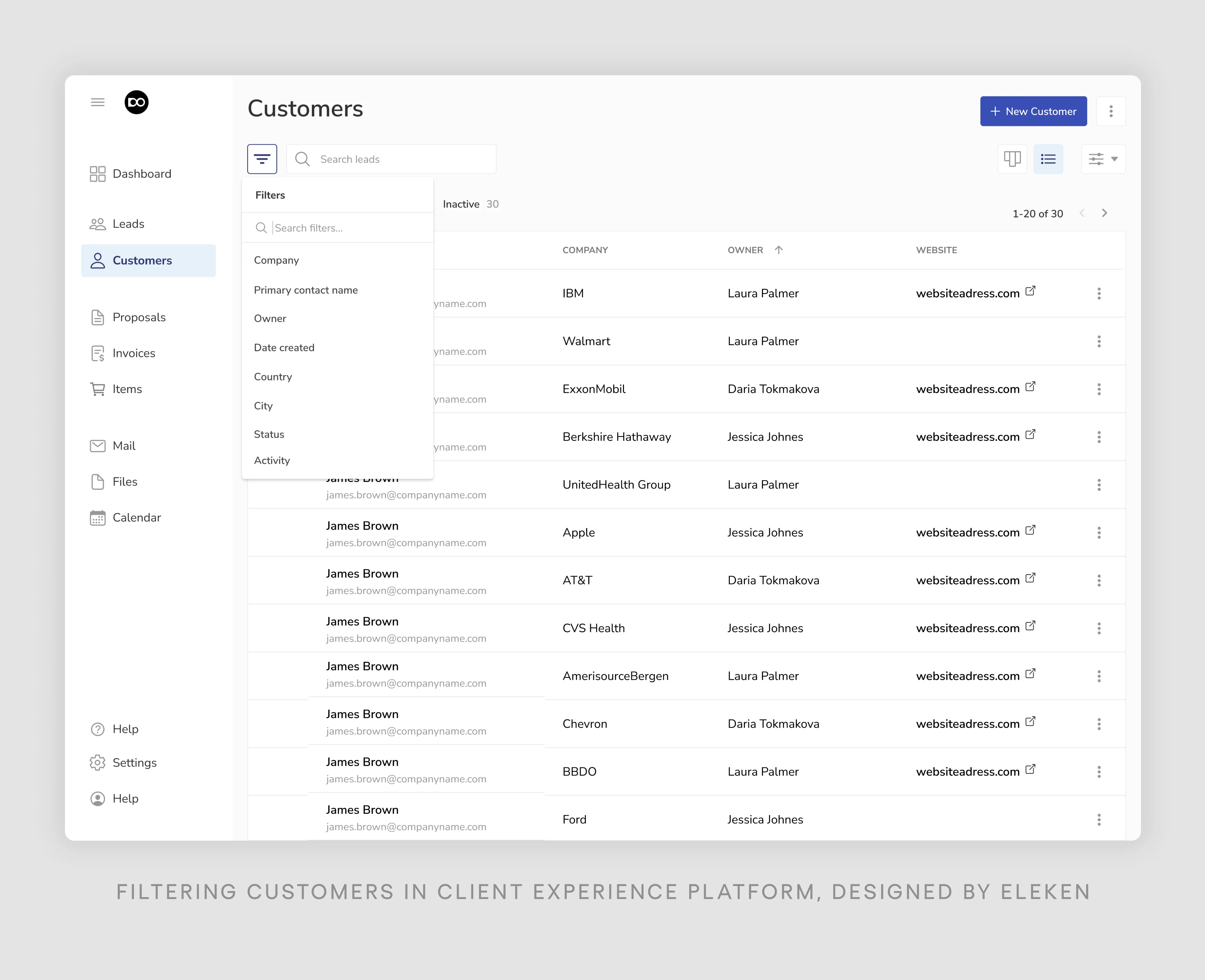Screen dimensions: 1205x980
Task: Open Apple row actions menu
Action: click(x=1099, y=533)
